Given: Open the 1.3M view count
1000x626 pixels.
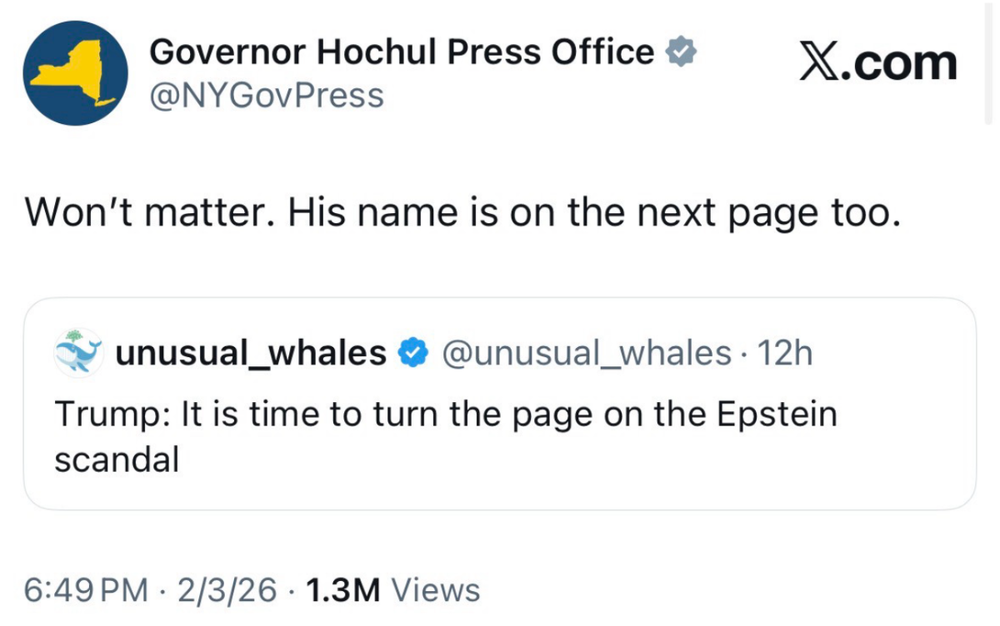Looking at the screenshot, I should [x=342, y=590].
